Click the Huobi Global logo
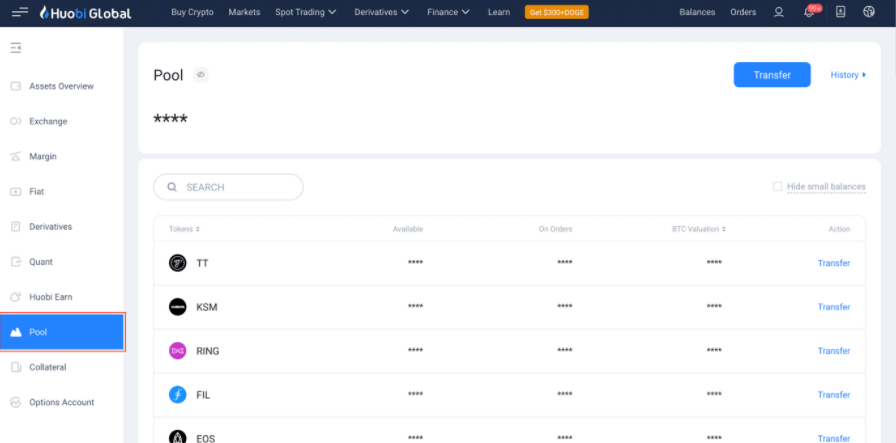This screenshot has width=896, height=443. [85, 12]
